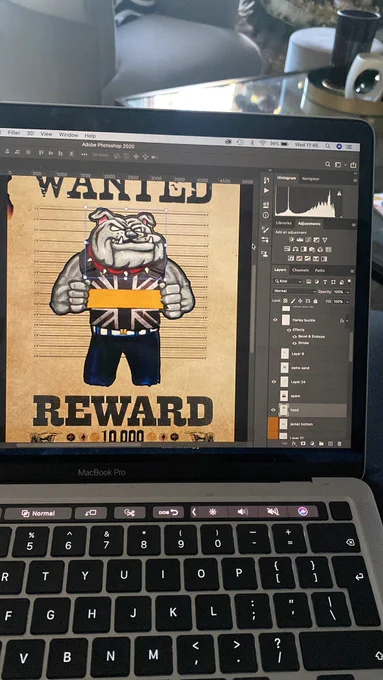
Task: Click the Photoshop search icon in options bar
Action: pos(327,164)
